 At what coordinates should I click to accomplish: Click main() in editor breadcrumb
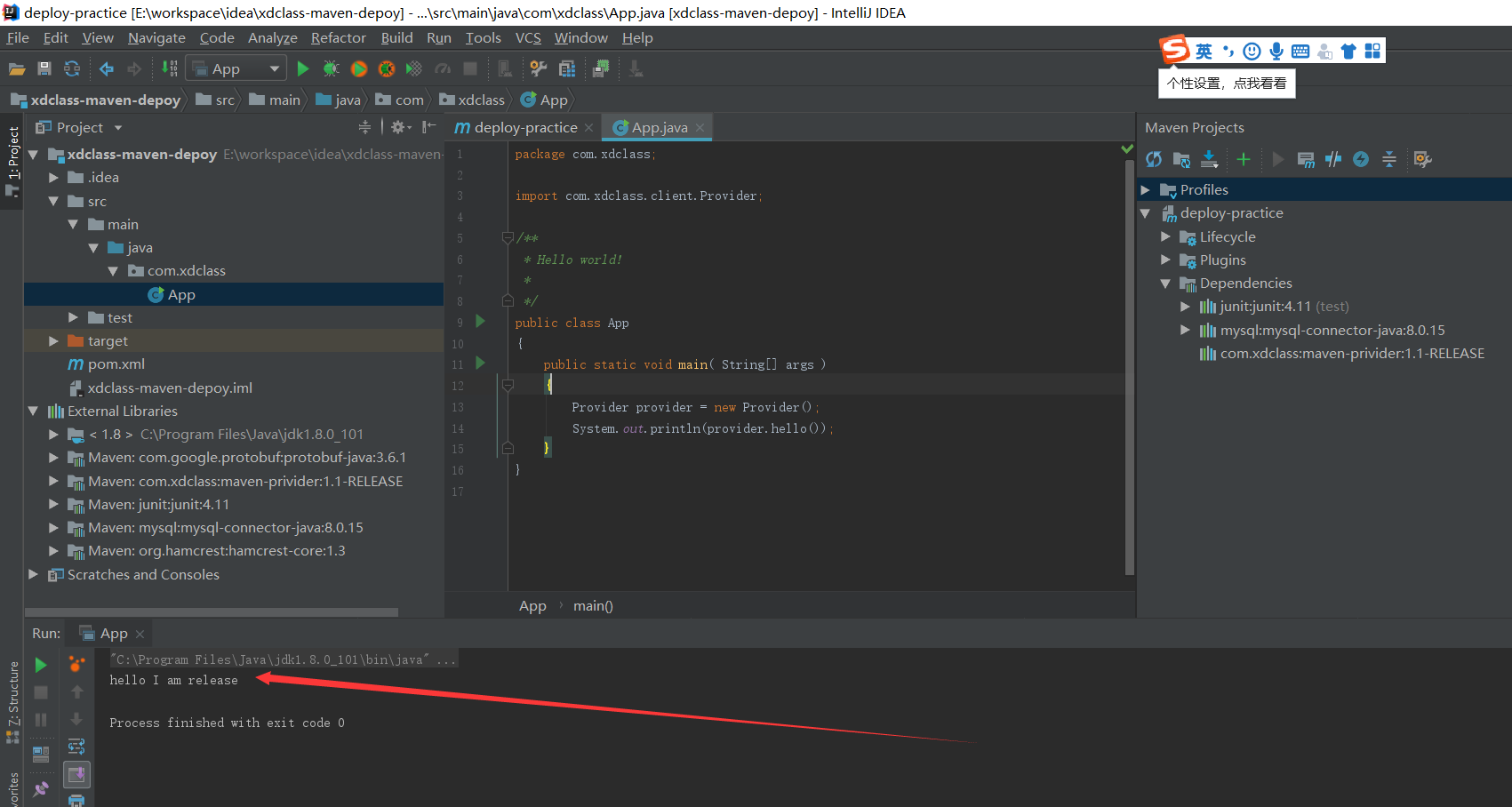[593, 605]
